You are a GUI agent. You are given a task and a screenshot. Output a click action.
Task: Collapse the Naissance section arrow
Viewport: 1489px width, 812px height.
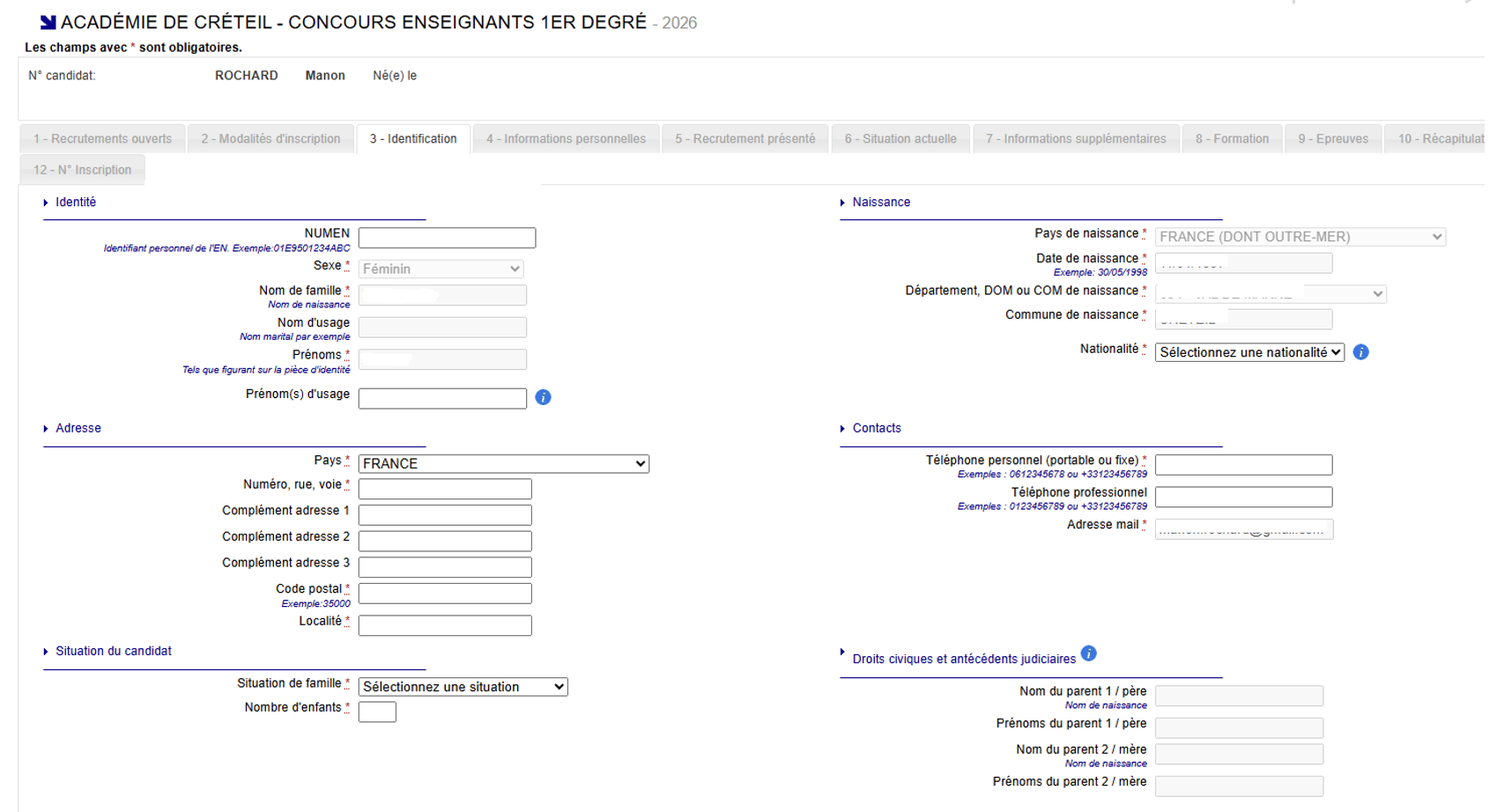[x=842, y=203]
